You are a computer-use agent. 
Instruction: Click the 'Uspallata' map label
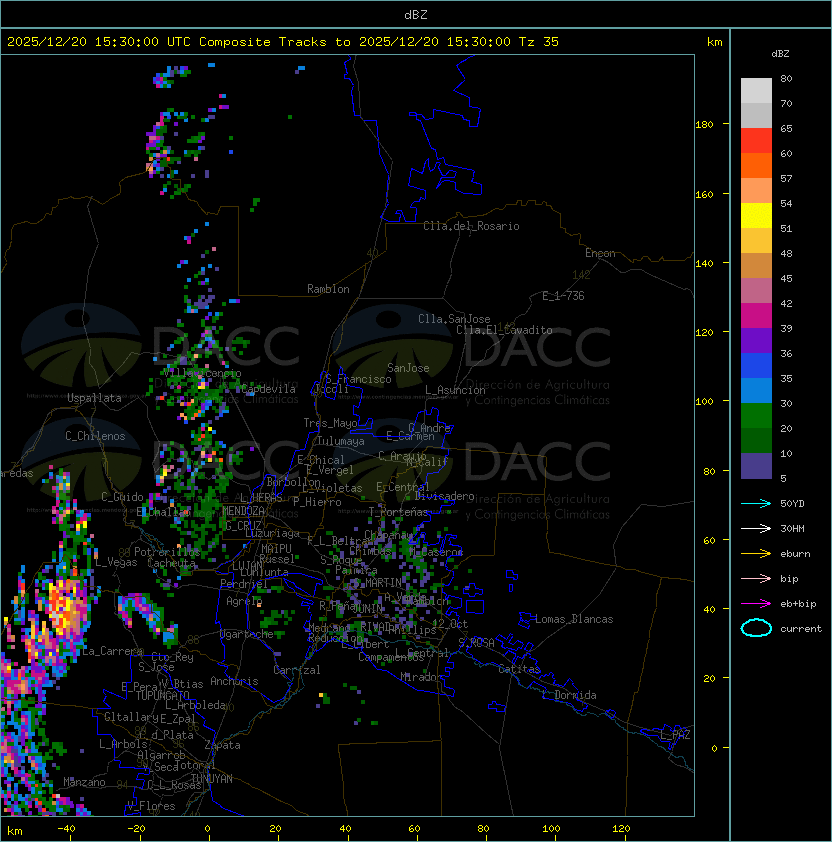click(94, 398)
